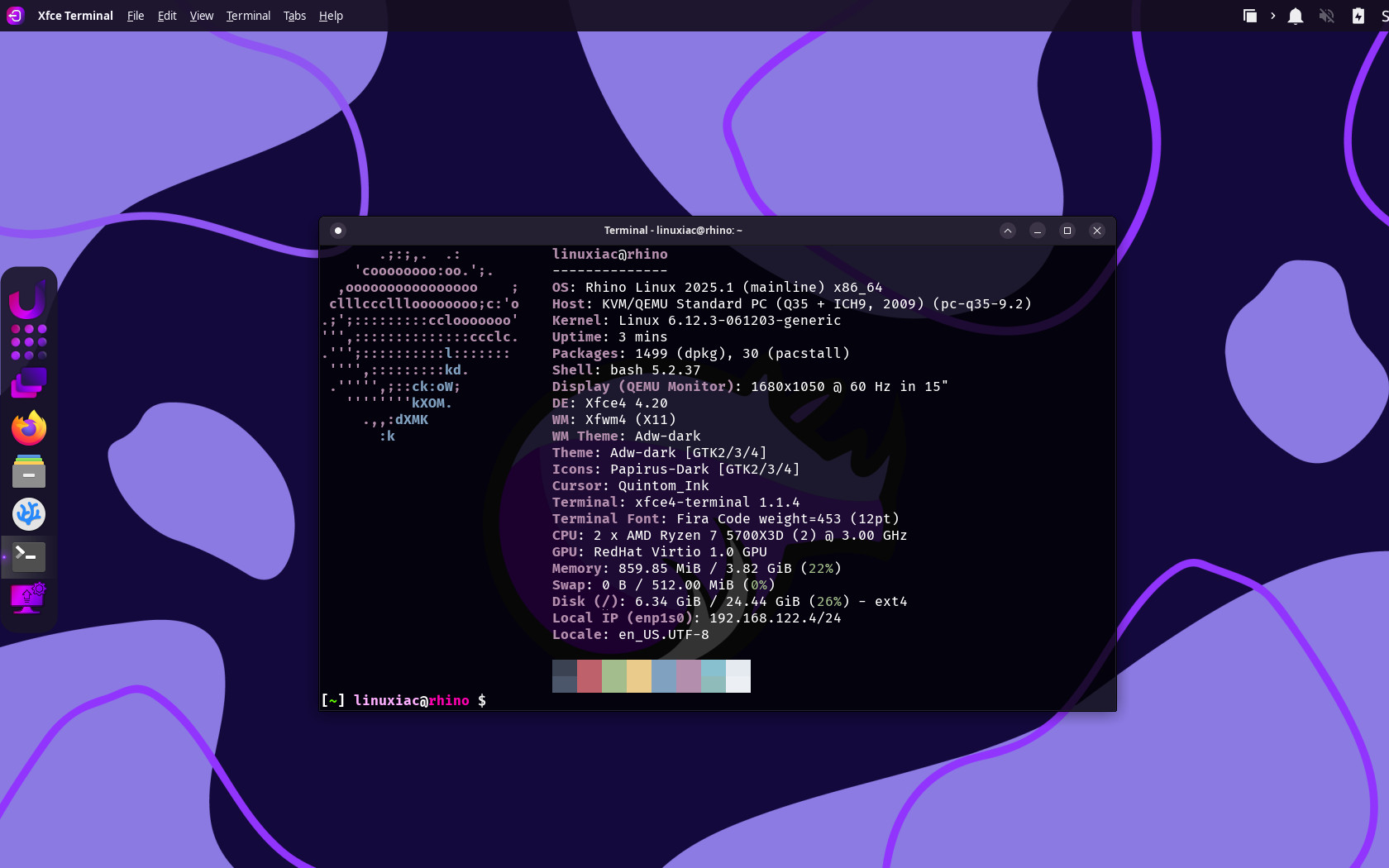Open the stacked purple windows switcher in the dock

29,384
